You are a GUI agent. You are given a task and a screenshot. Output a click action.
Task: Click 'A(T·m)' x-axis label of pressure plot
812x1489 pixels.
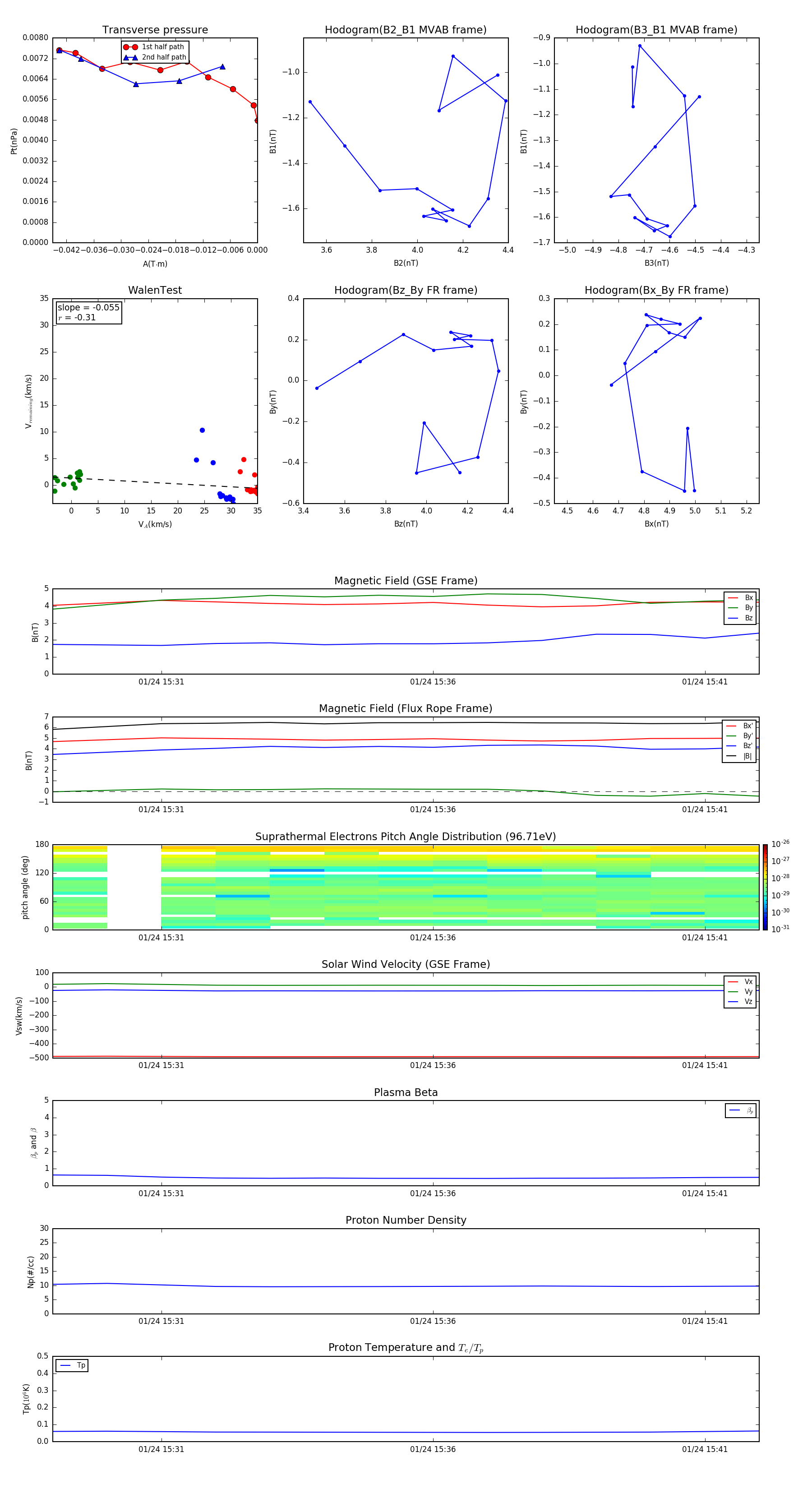pyautogui.click(x=155, y=264)
